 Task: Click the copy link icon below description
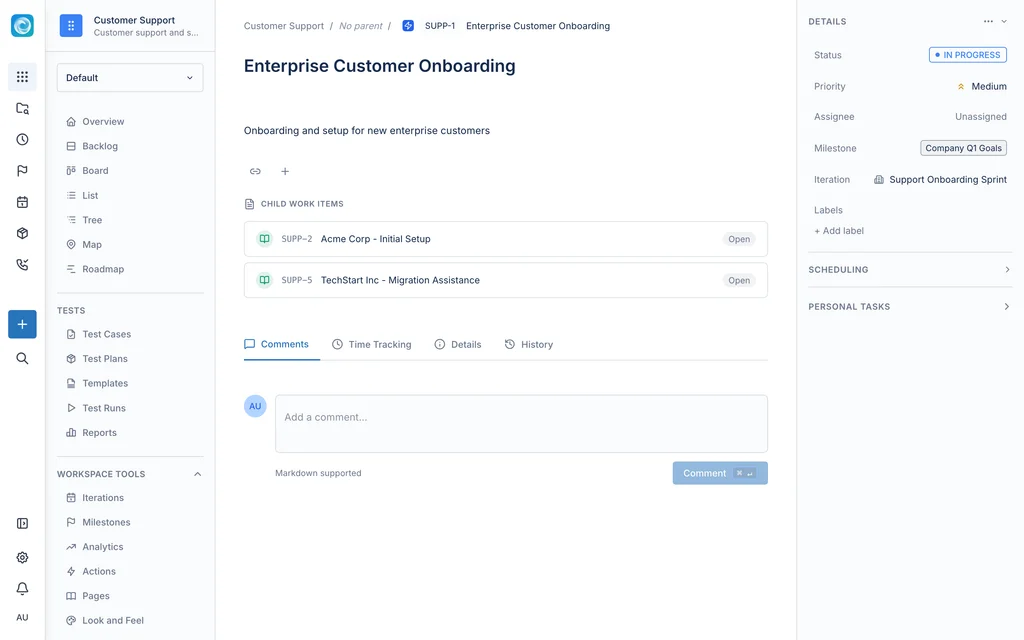tap(255, 171)
